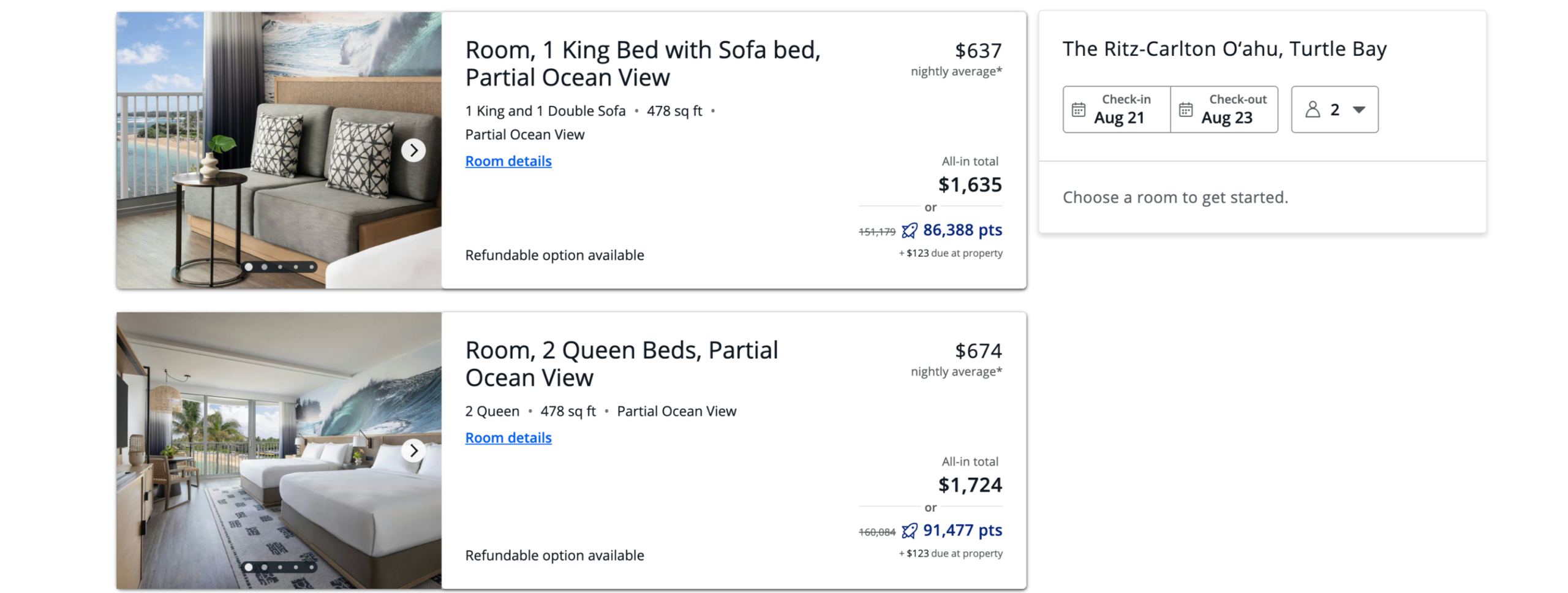Screen dimensions: 1568x593
Task: Open the Check-out Aug 23 date picker
Action: pos(1224,109)
